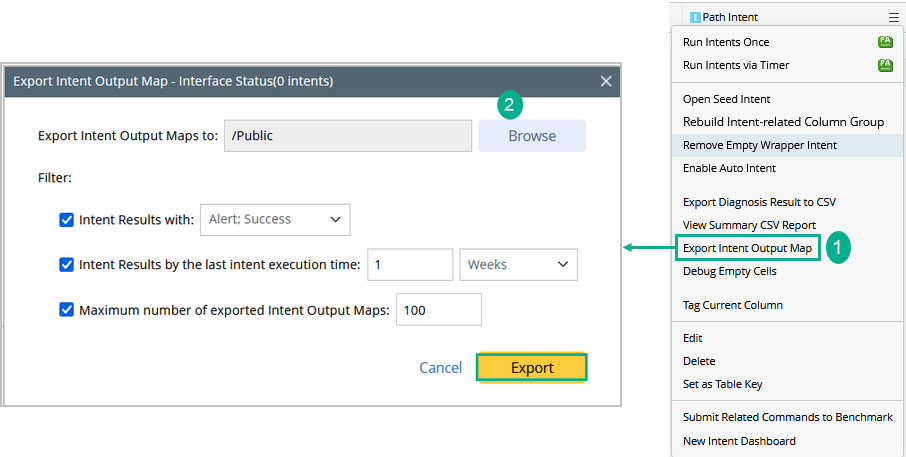Click Remove Empty Wrapper Intent

760,145
